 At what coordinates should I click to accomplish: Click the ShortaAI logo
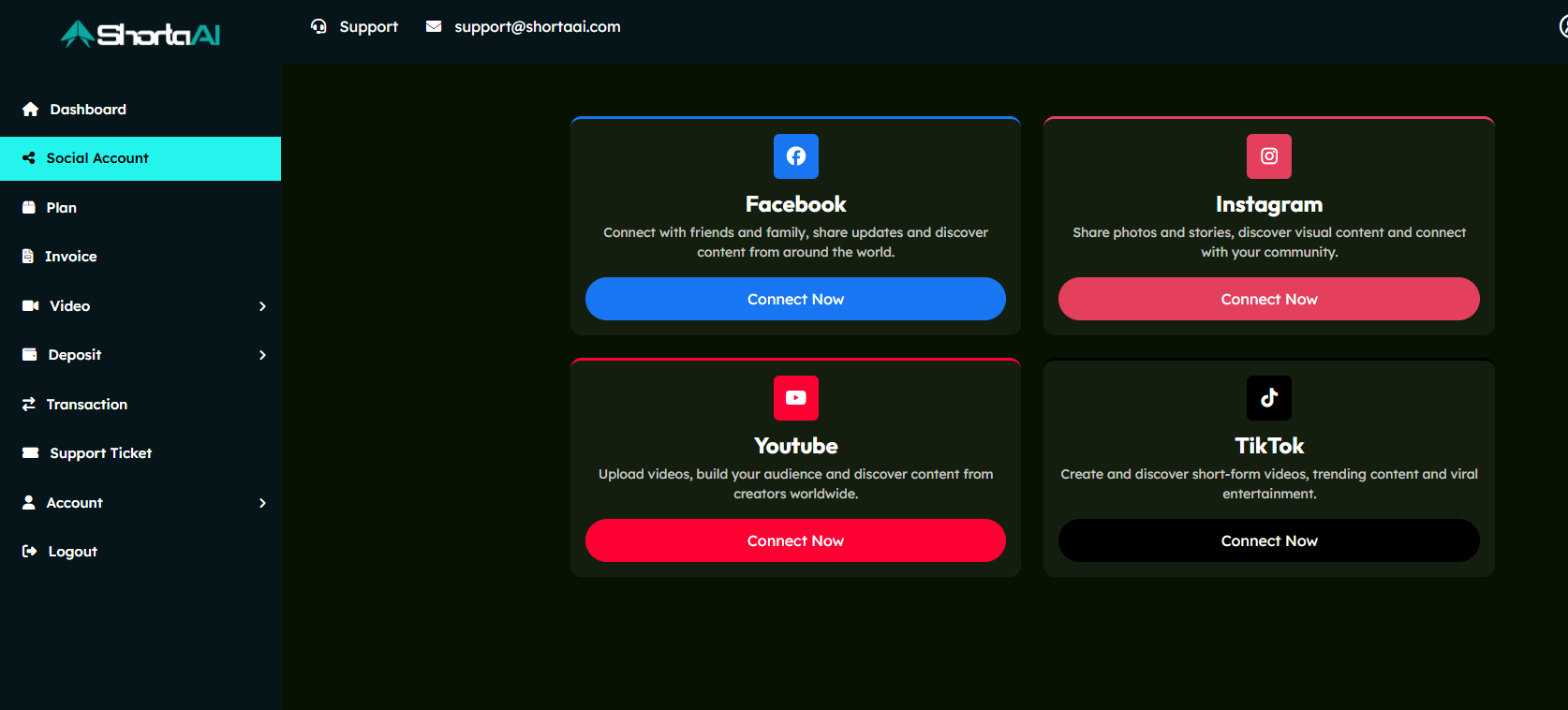[141, 34]
